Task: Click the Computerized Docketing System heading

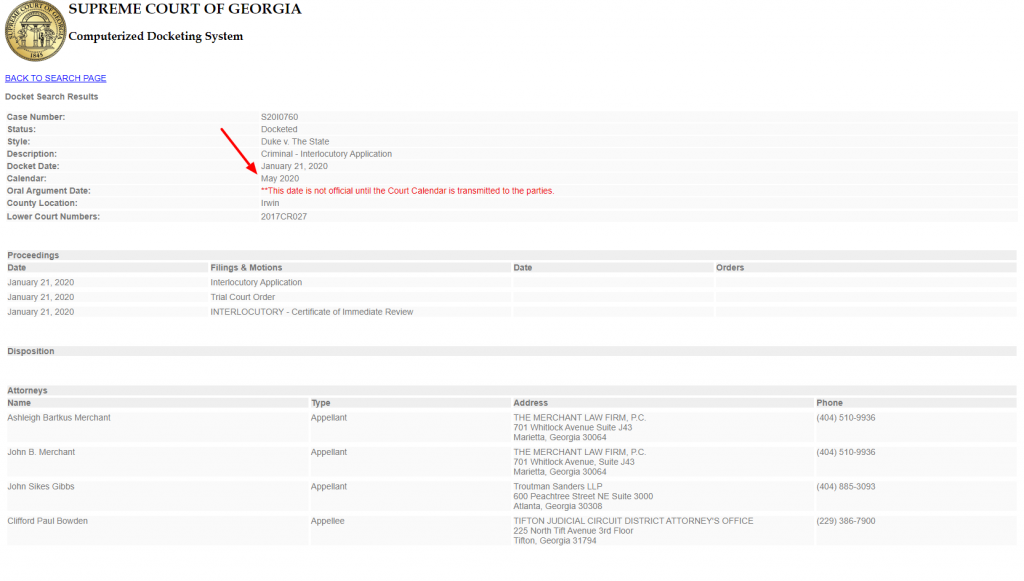Action: (155, 37)
